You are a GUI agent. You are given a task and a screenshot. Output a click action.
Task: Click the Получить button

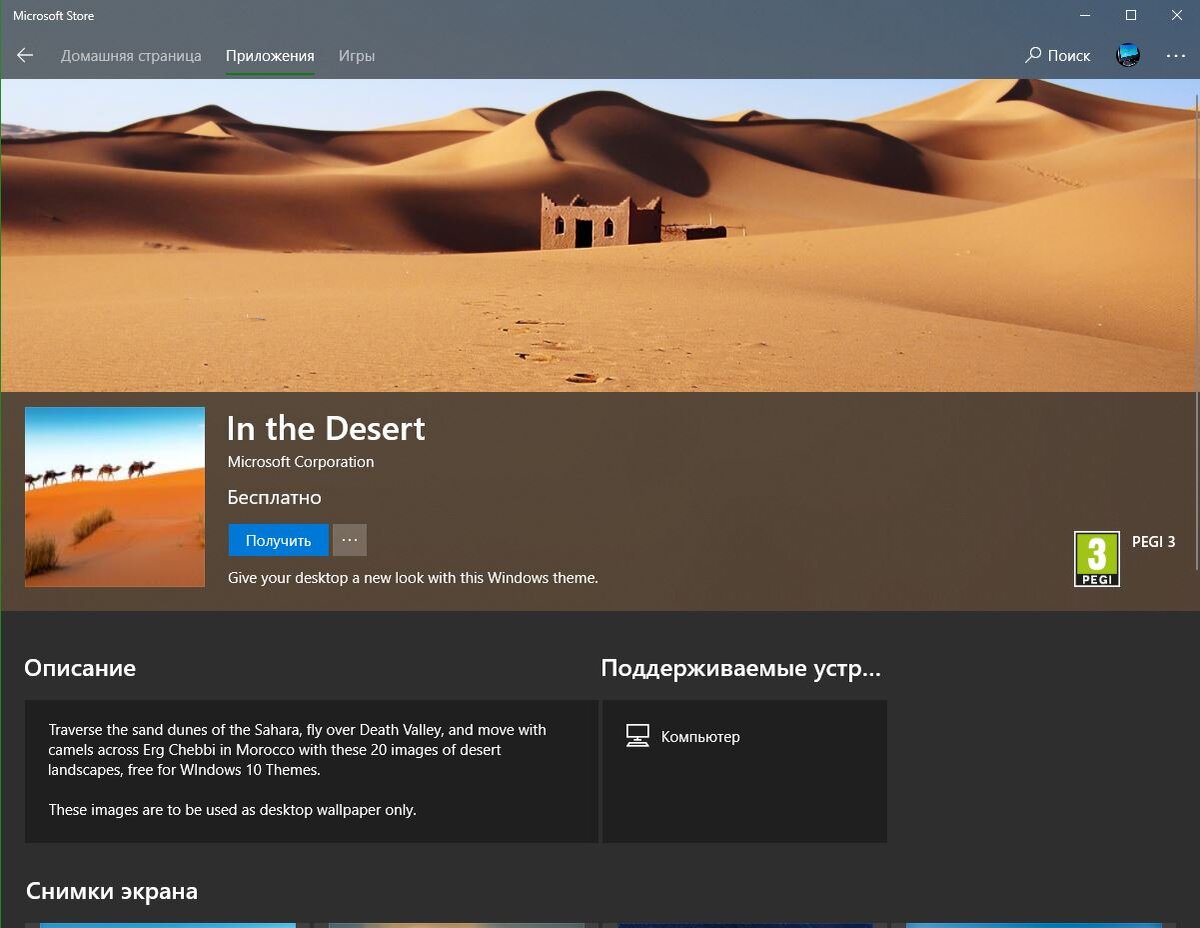point(278,540)
